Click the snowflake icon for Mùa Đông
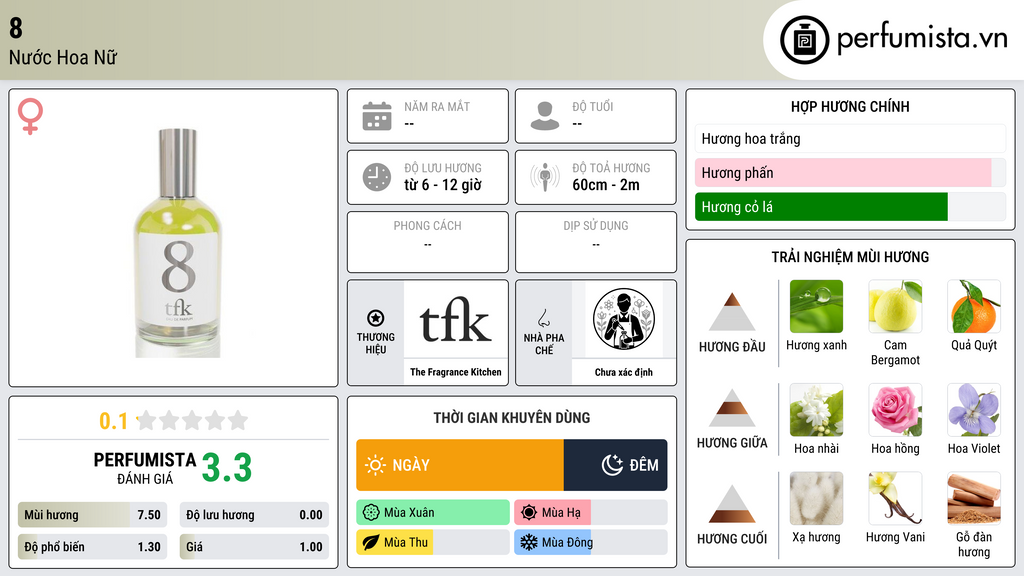 tap(529, 542)
